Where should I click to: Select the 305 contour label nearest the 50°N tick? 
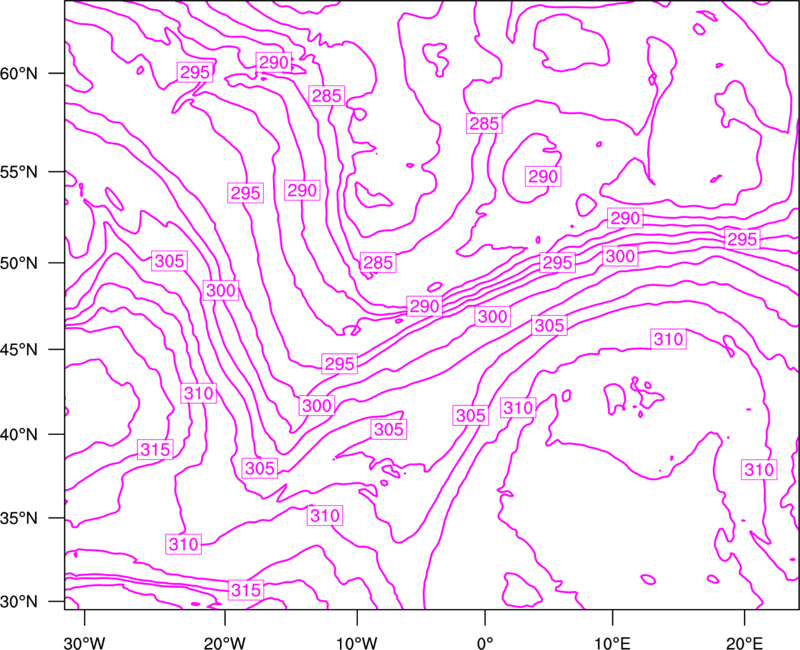click(169, 261)
